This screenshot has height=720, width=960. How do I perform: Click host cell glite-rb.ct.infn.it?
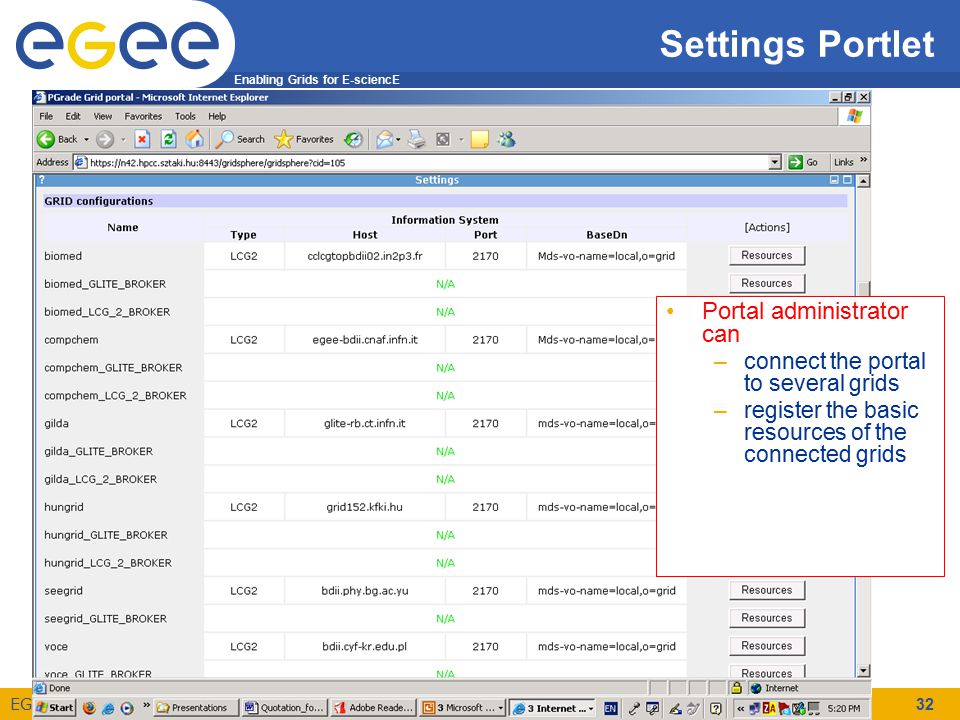point(365,423)
